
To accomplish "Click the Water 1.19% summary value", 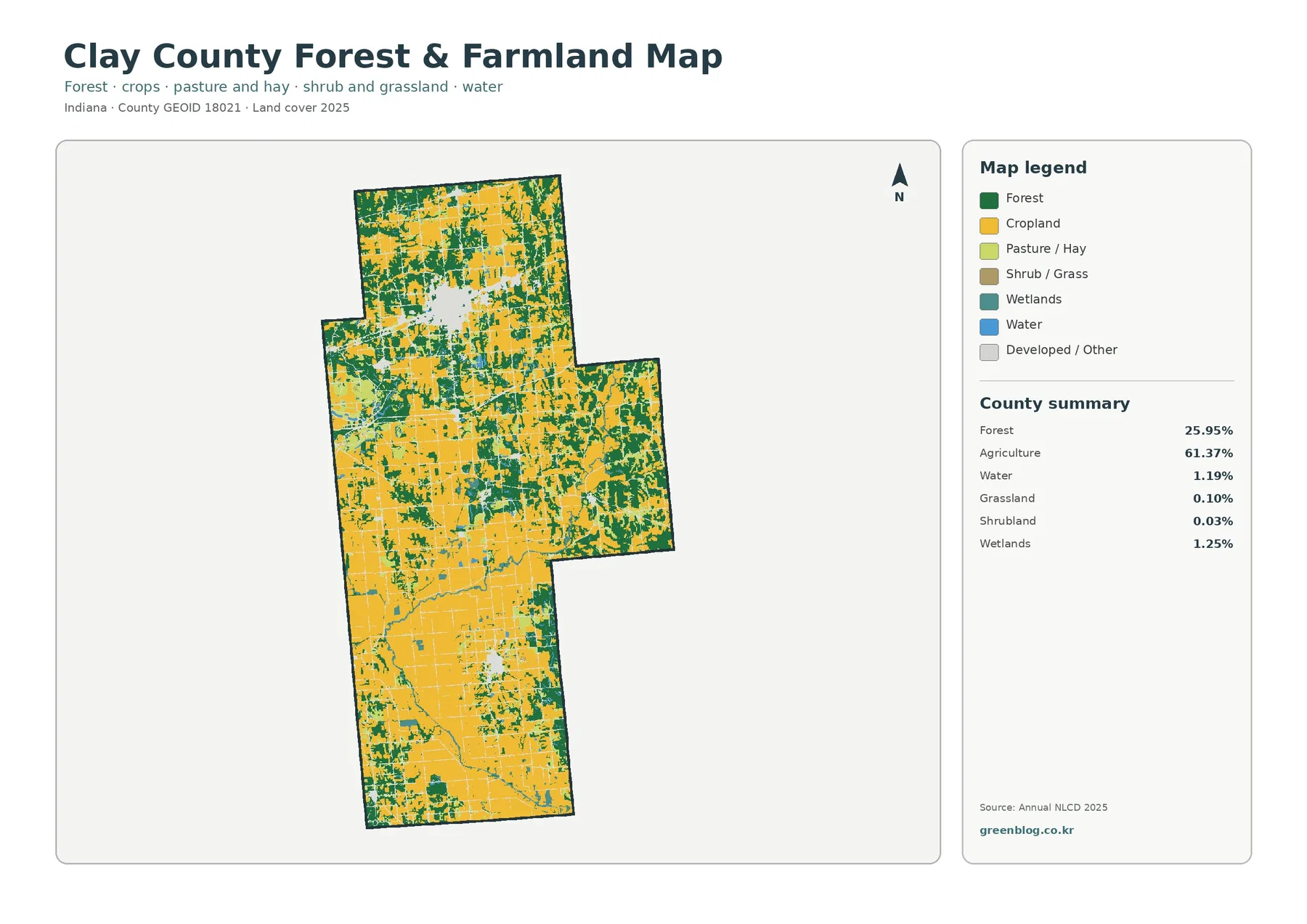I will click(1213, 476).
